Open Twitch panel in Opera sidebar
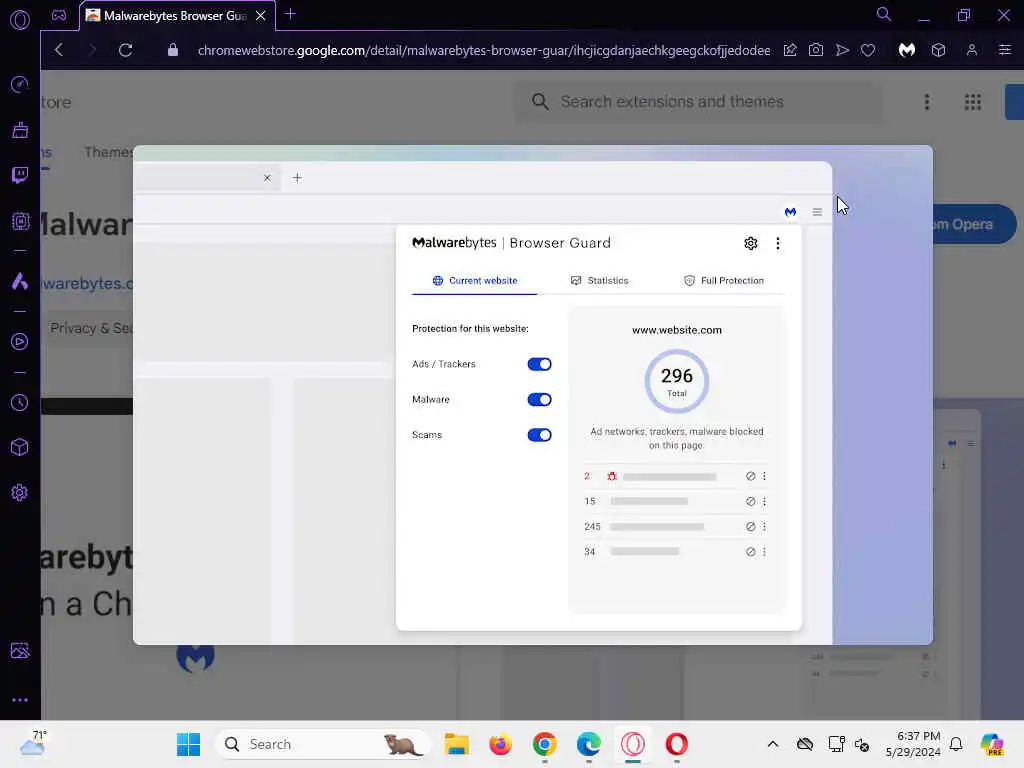 20,175
